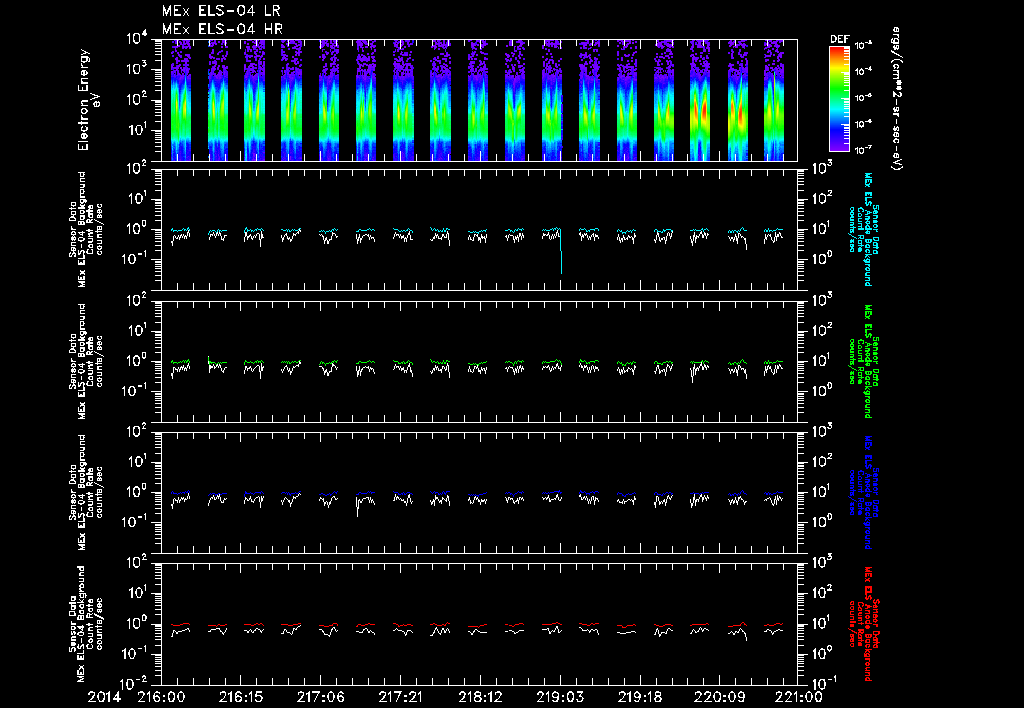The image size is (1024, 708).
Task: Click the '217:06' time axis label
Action: click(x=320, y=698)
